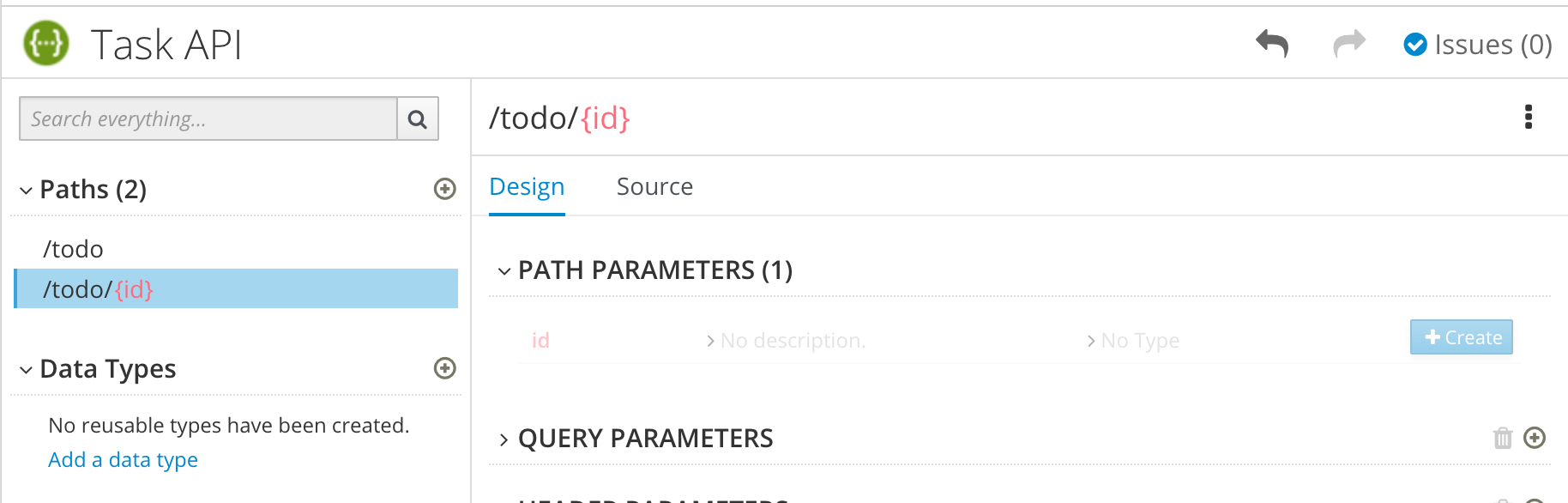Expand the QUERY PARAMETERS section
This screenshot has height=503, width=1568.
coord(504,439)
